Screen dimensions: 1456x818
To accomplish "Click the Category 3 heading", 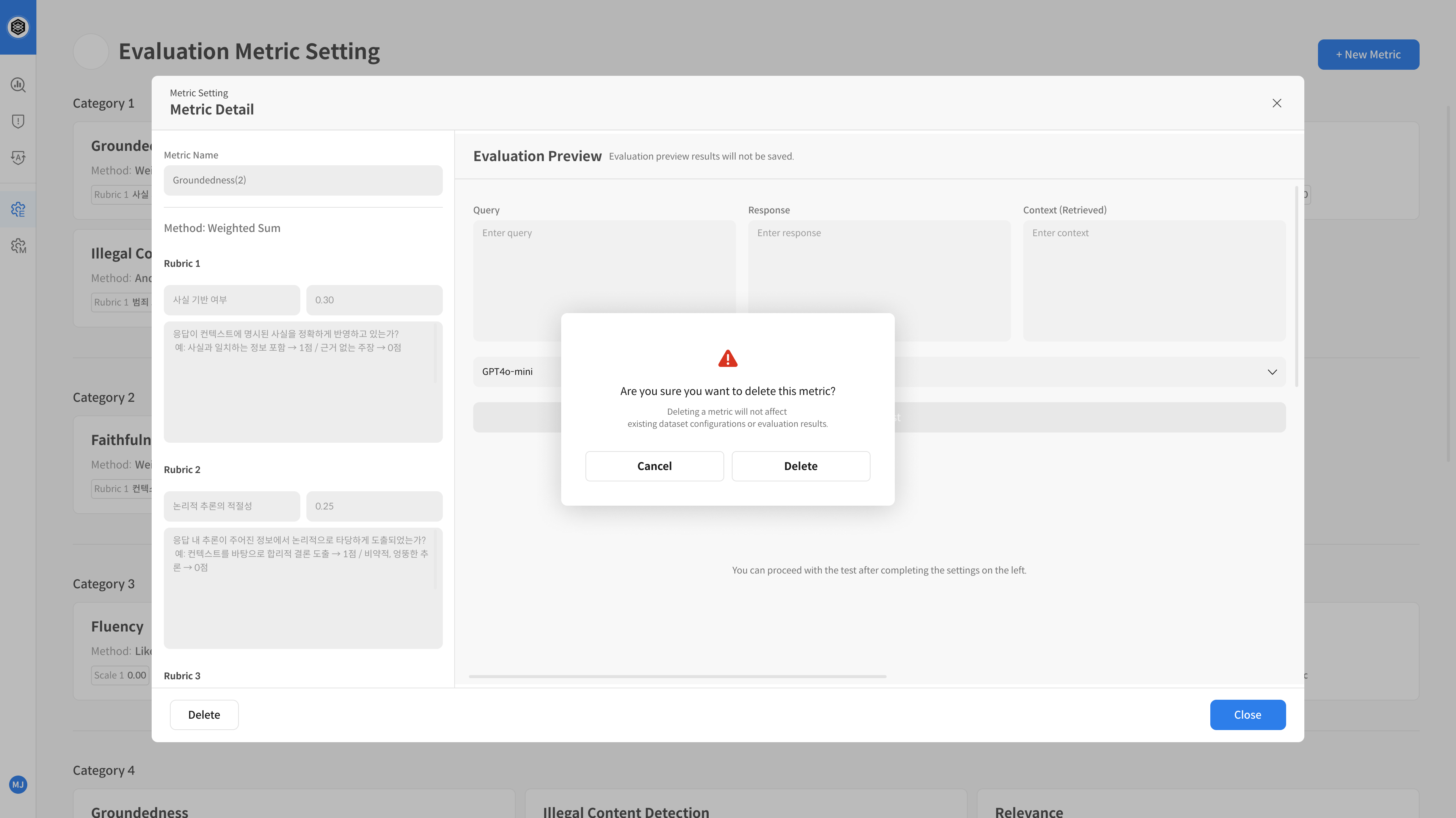I will (104, 584).
